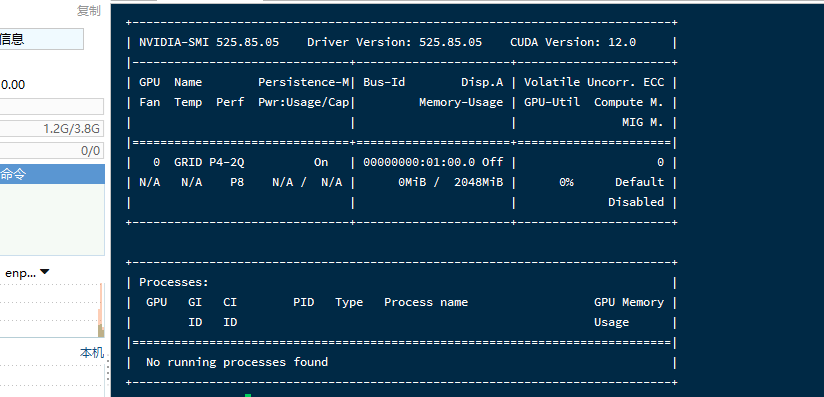Click the empty CPU usage bar

52,106
